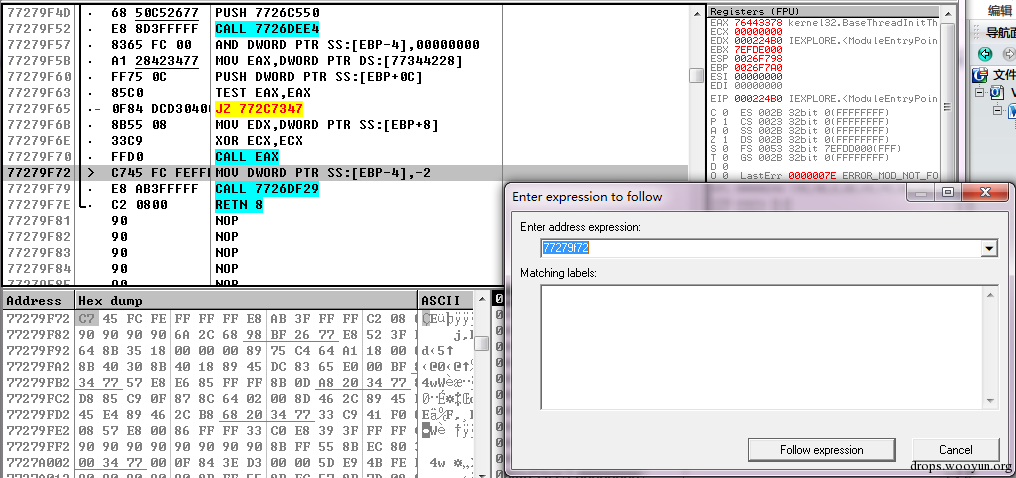Select the MOV EDX,DWORD PTR SS:[EBP+8] line
This screenshot has height=478, width=1016.
pos(327,125)
